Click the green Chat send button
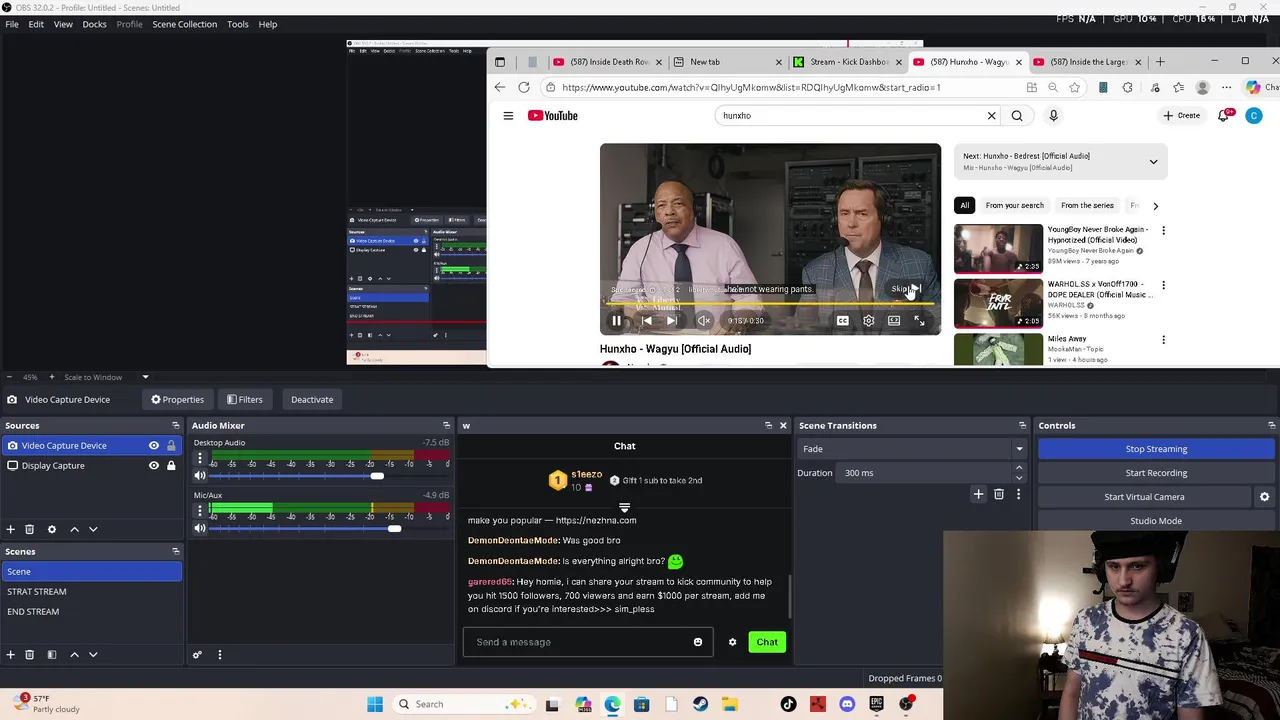This screenshot has width=1280, height=720. pos(767,642)
